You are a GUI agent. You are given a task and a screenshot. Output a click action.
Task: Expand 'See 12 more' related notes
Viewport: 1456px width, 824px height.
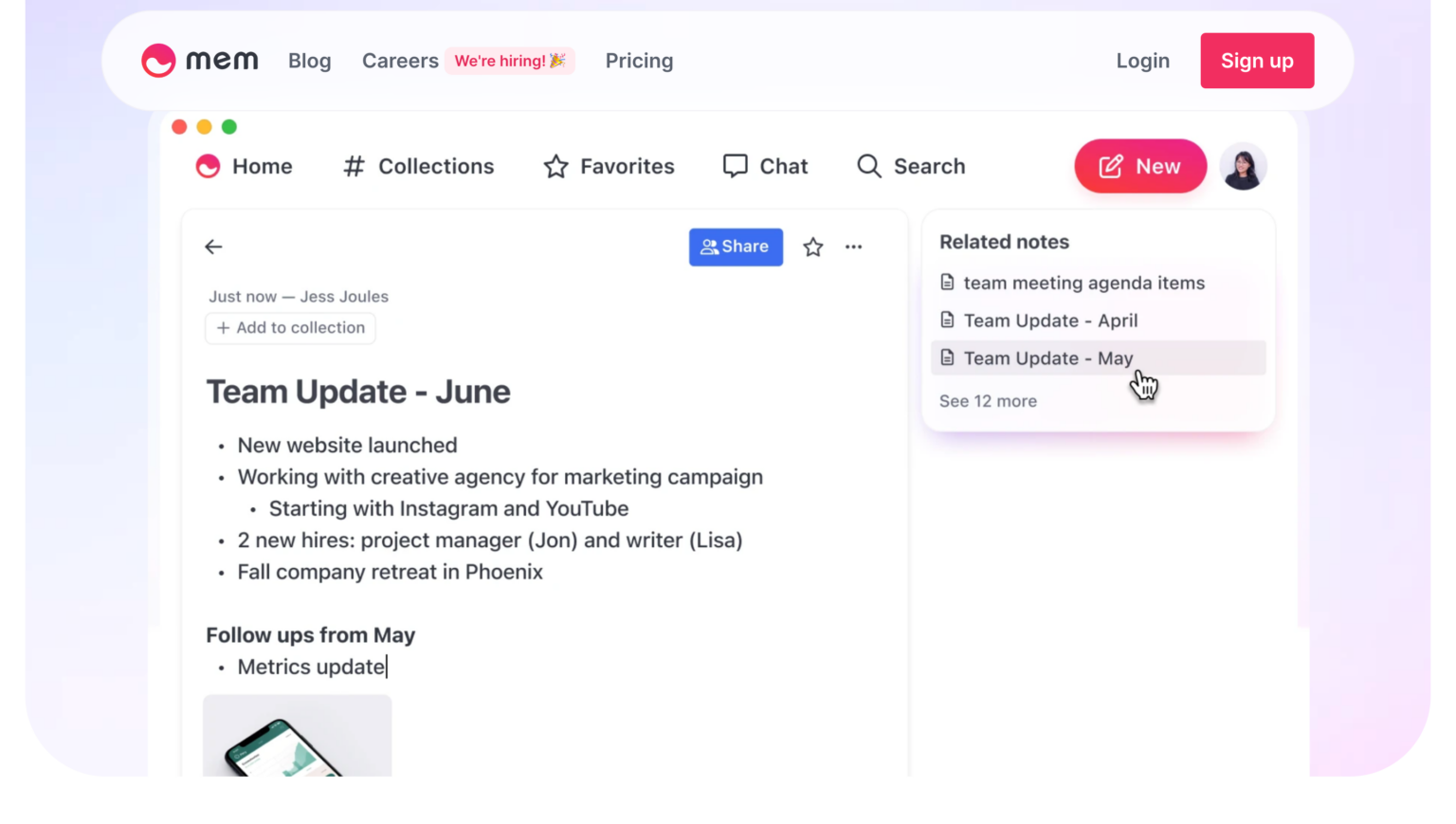988,401
